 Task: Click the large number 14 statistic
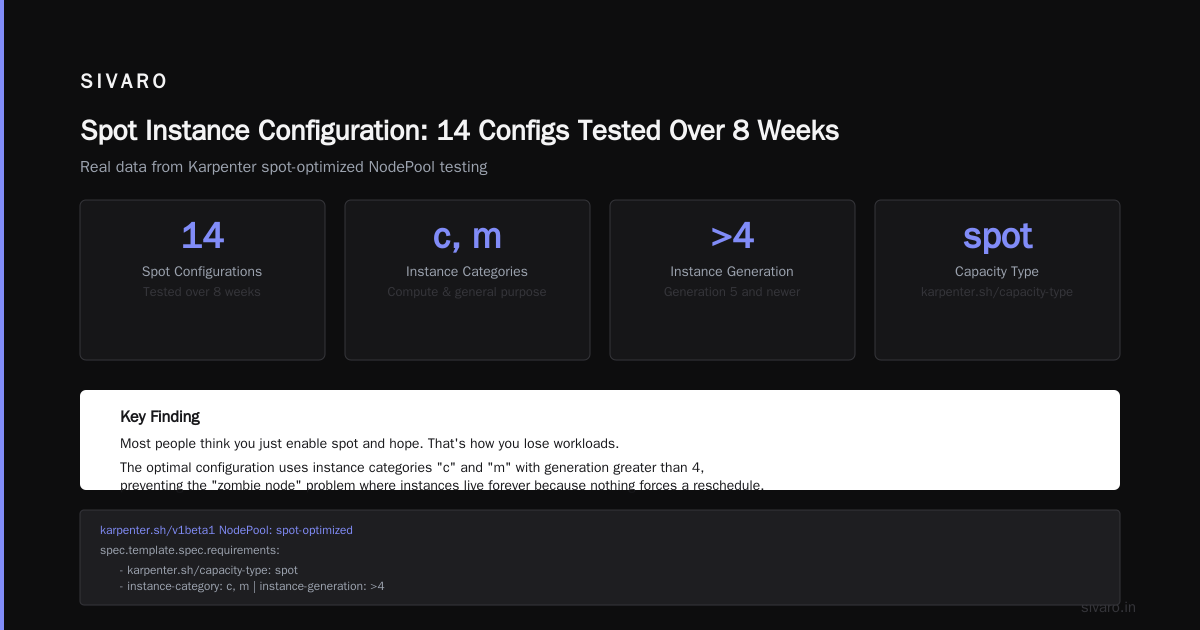202,236
